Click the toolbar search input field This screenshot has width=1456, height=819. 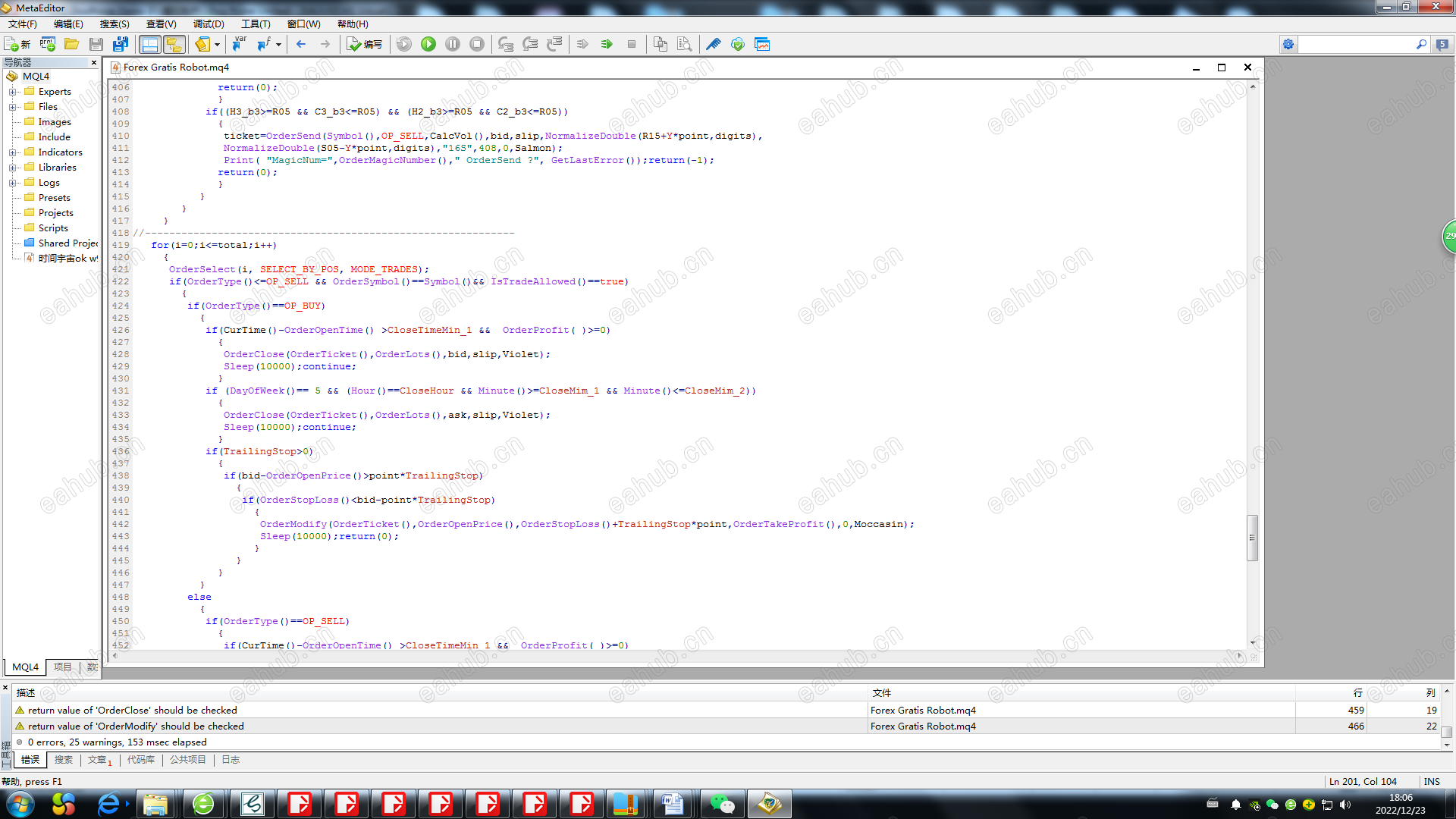1355,44
